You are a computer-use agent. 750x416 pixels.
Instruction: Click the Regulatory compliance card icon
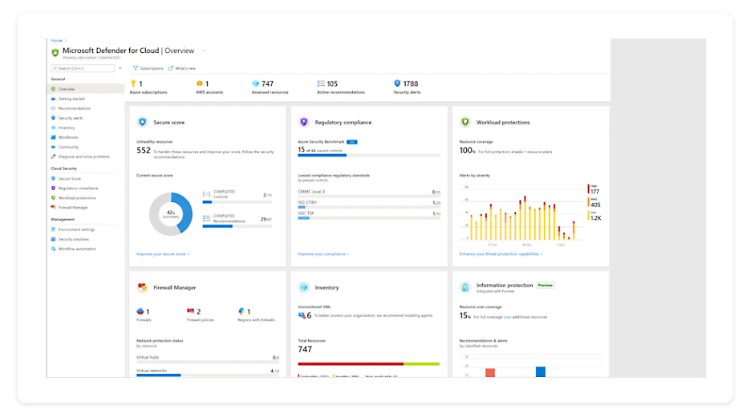[x=304, y=122]
